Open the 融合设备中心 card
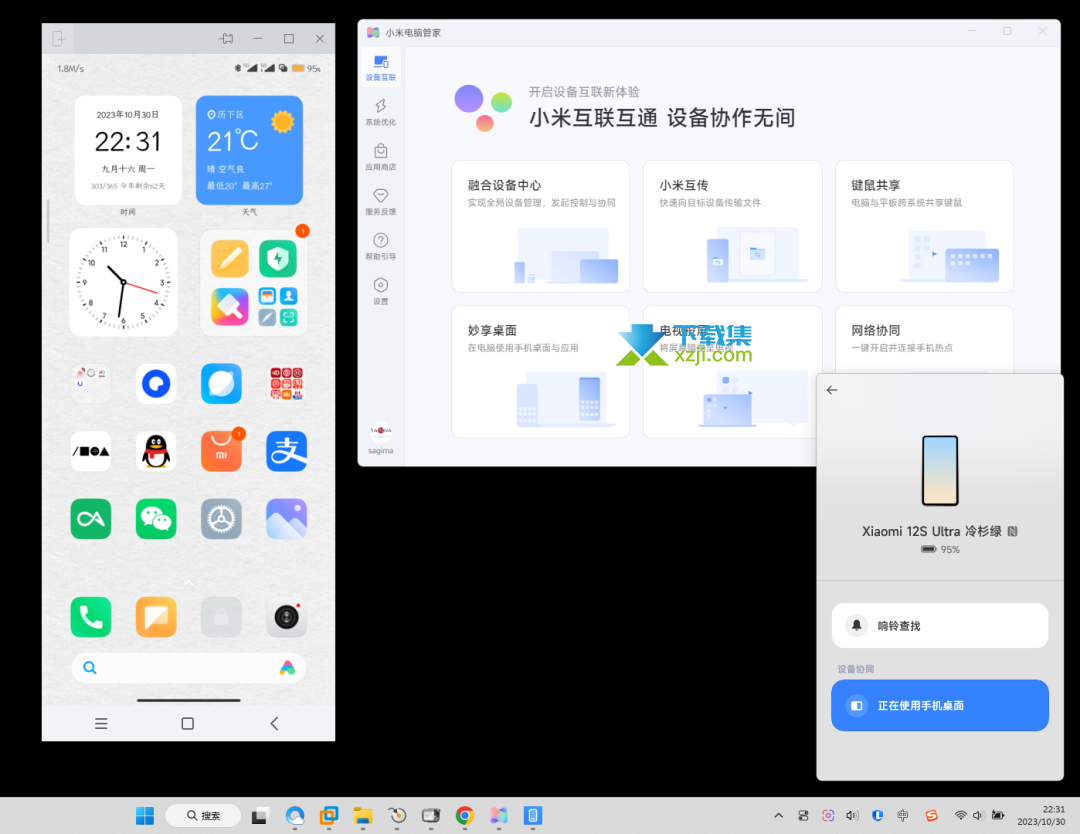 [x=541, y=226]
